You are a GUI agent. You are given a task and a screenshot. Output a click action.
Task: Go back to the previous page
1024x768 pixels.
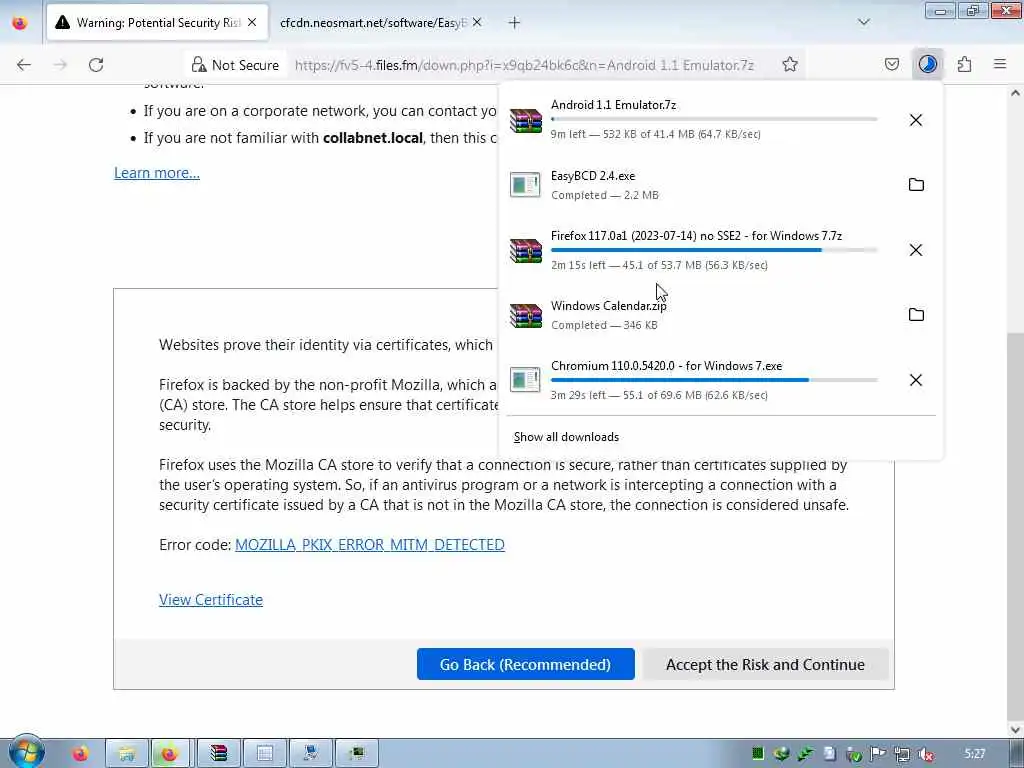click(24, 65)
